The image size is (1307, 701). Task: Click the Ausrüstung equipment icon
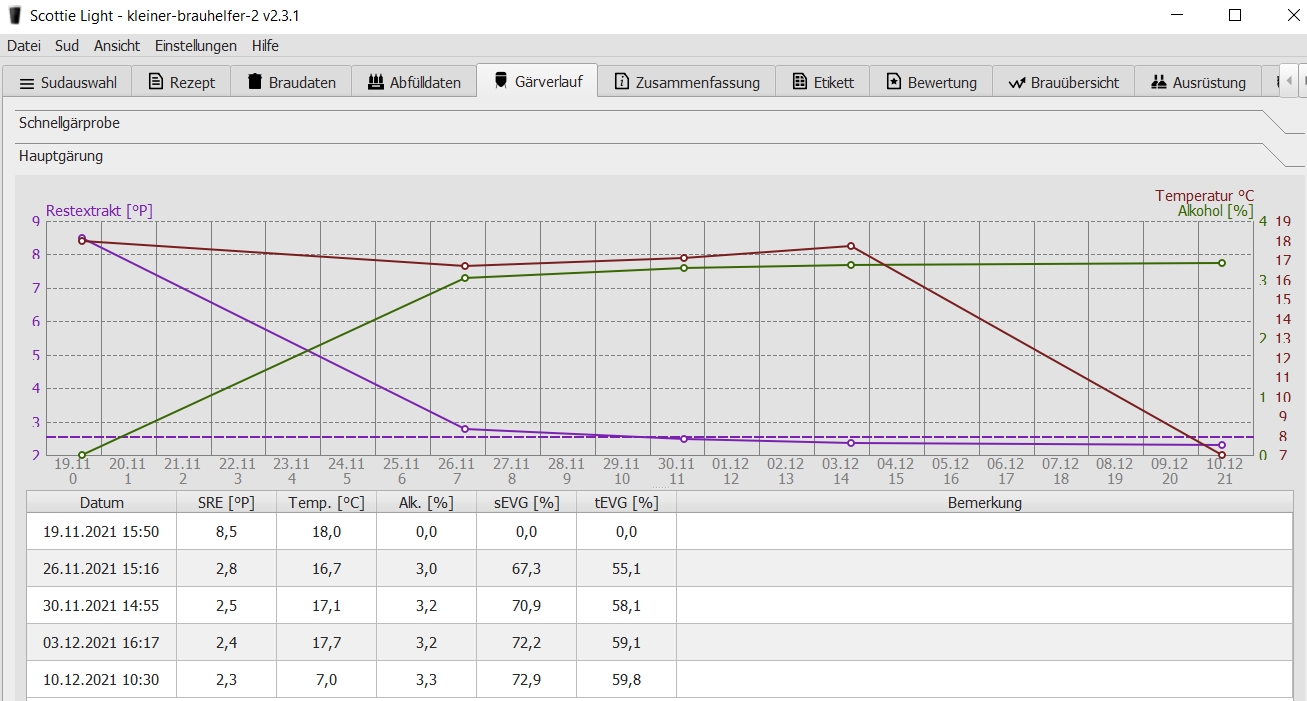1159,82
